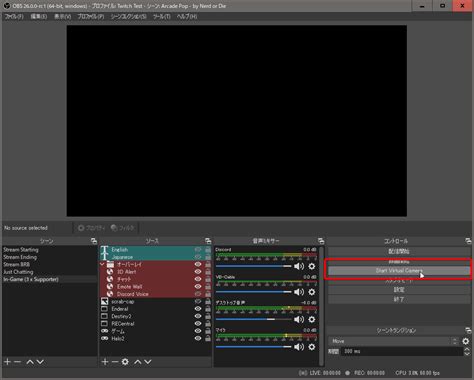The image size is (474, 380).
Task: Open 設定 settings in the Controls panel
Action: [x=399, y=290]
